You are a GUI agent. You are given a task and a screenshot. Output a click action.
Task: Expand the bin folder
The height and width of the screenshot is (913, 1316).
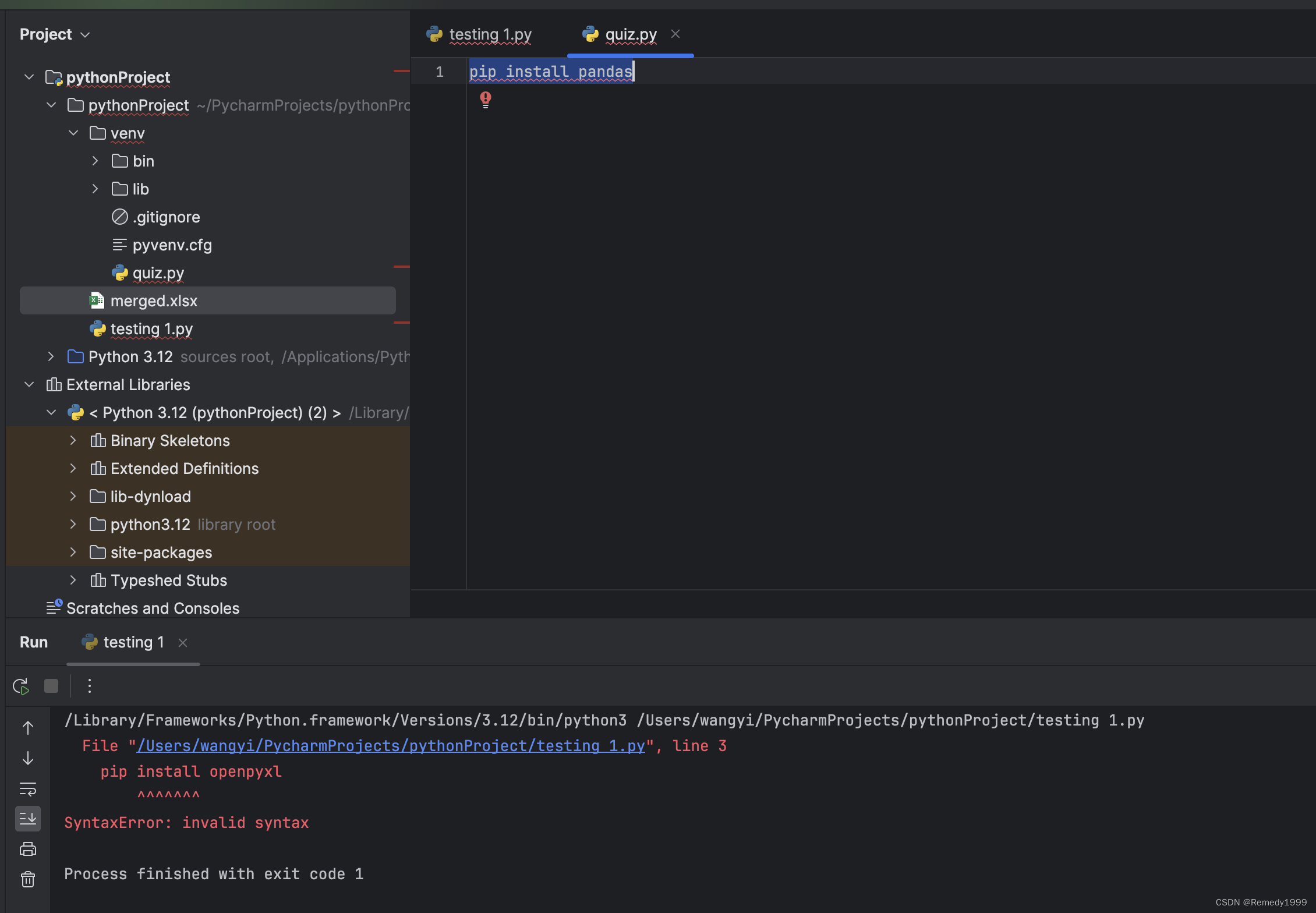[x=95, y=161]
